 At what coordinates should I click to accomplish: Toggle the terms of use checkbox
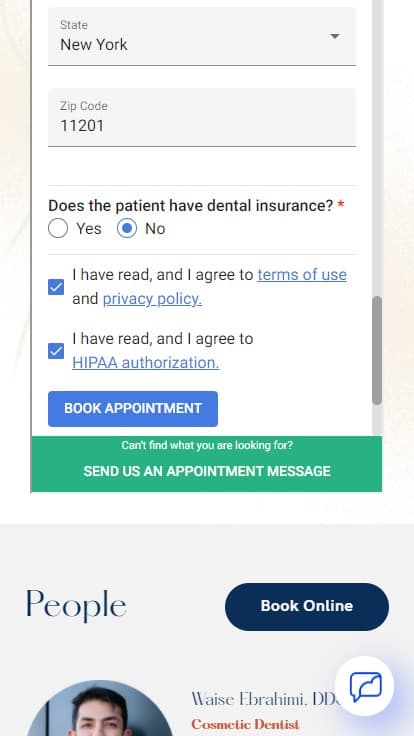56,287
